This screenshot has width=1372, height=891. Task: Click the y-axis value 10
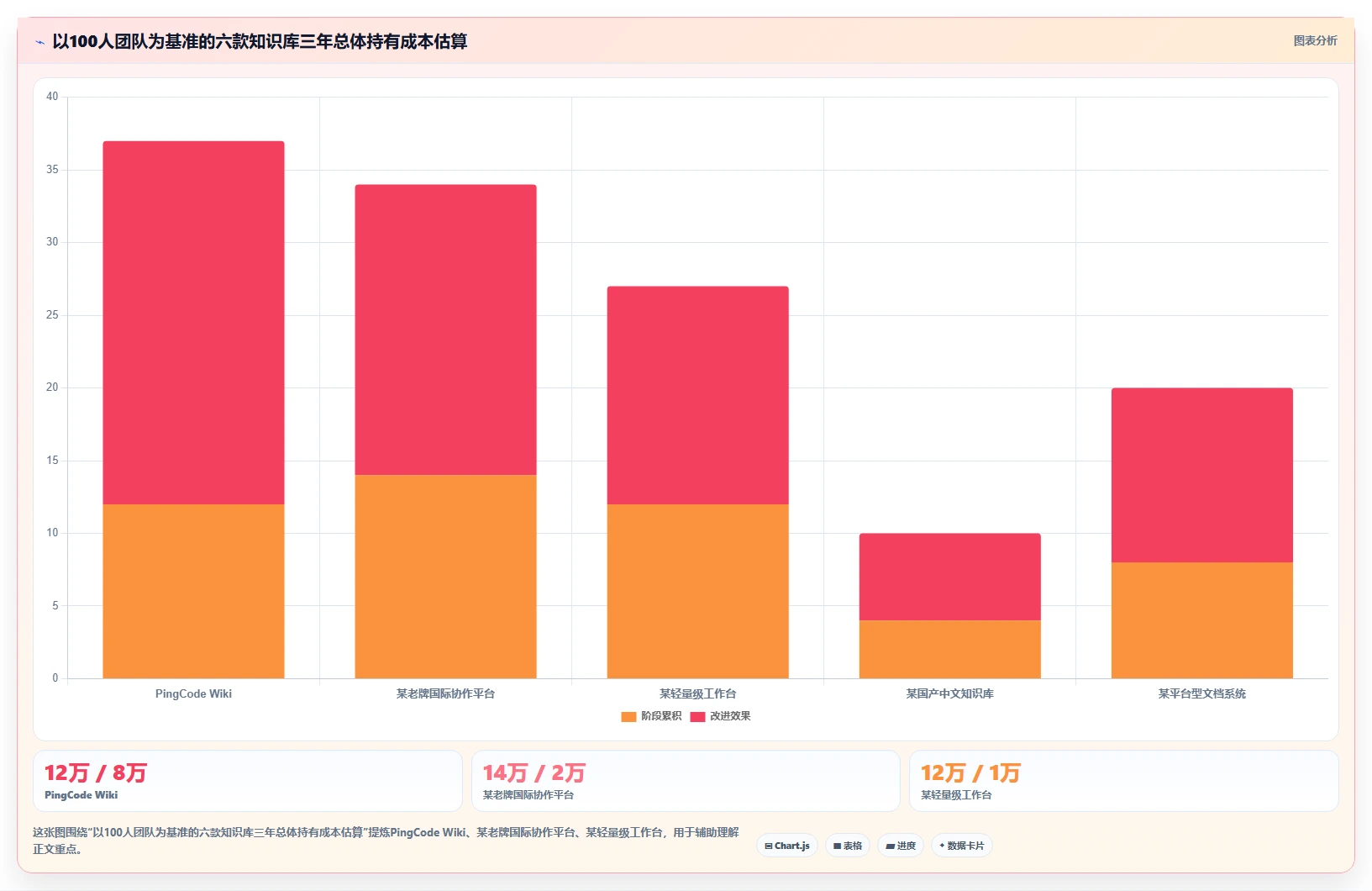point(52,533)
